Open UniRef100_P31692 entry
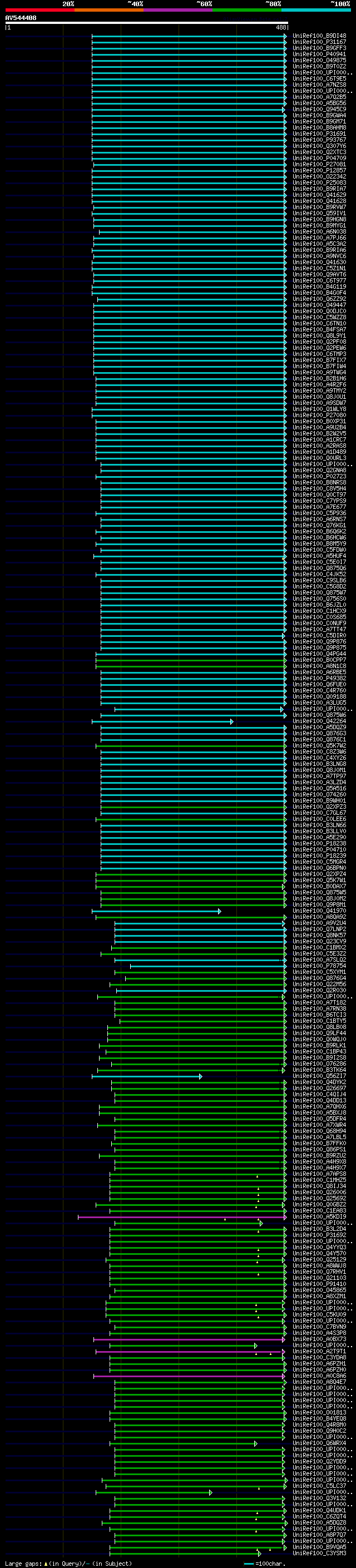The width and height of the screenshot is (356, 1568). click(x=319, y=1235)
